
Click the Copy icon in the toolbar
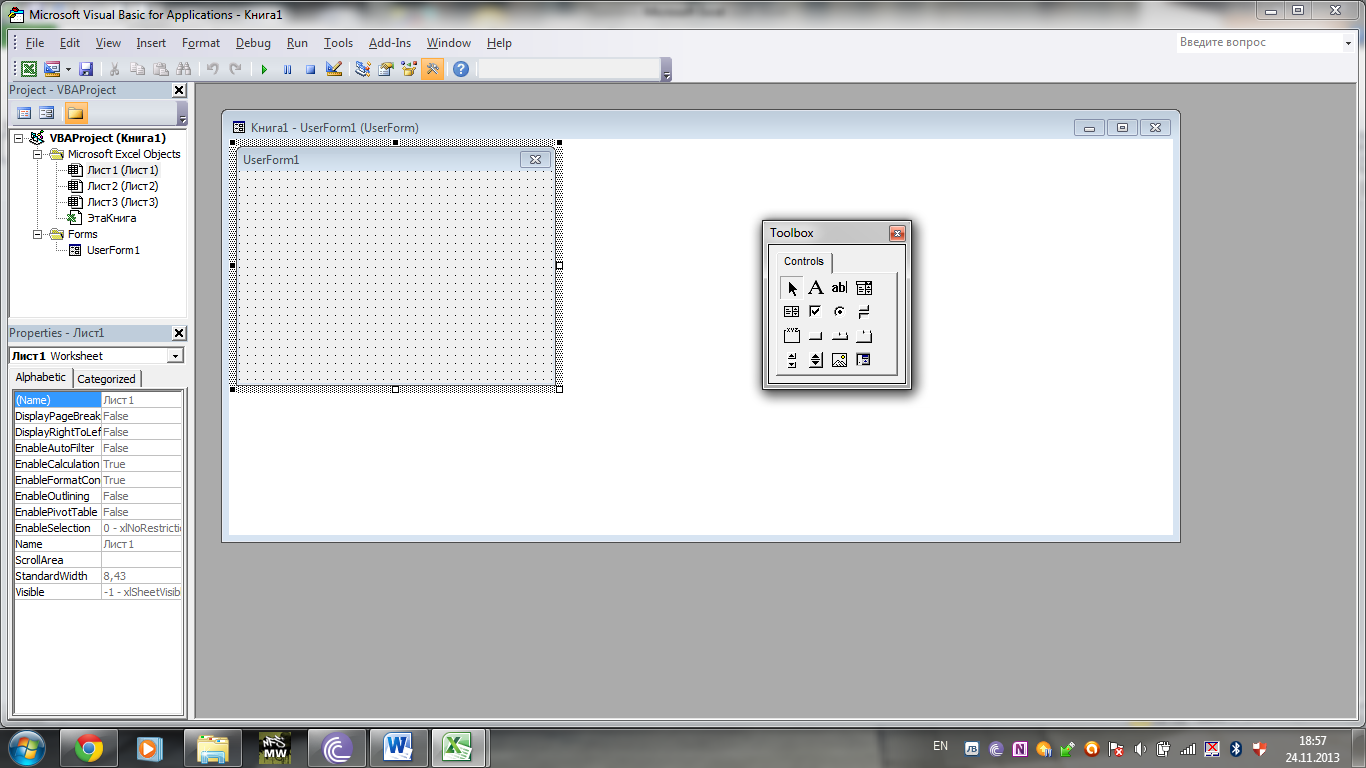tap(138, 69)
